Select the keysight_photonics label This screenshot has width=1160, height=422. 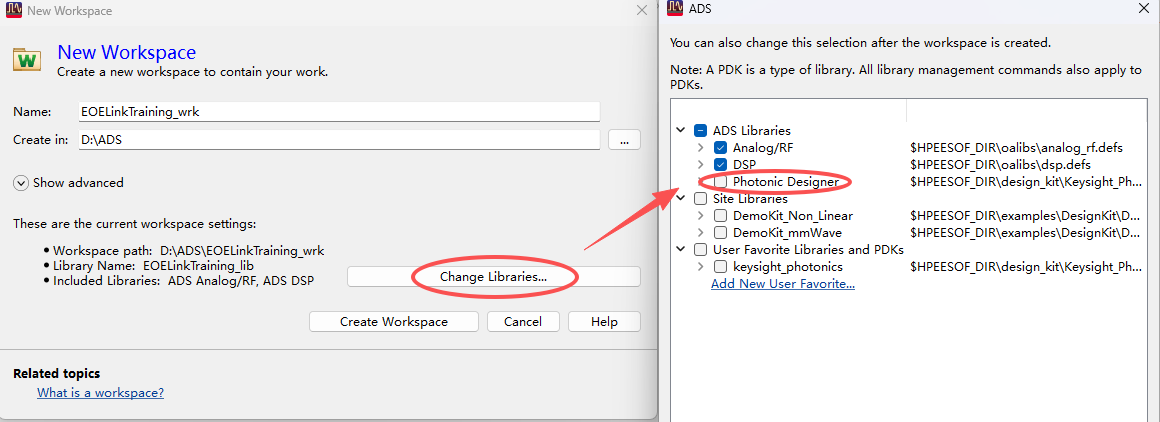click(x=788, y=267)
